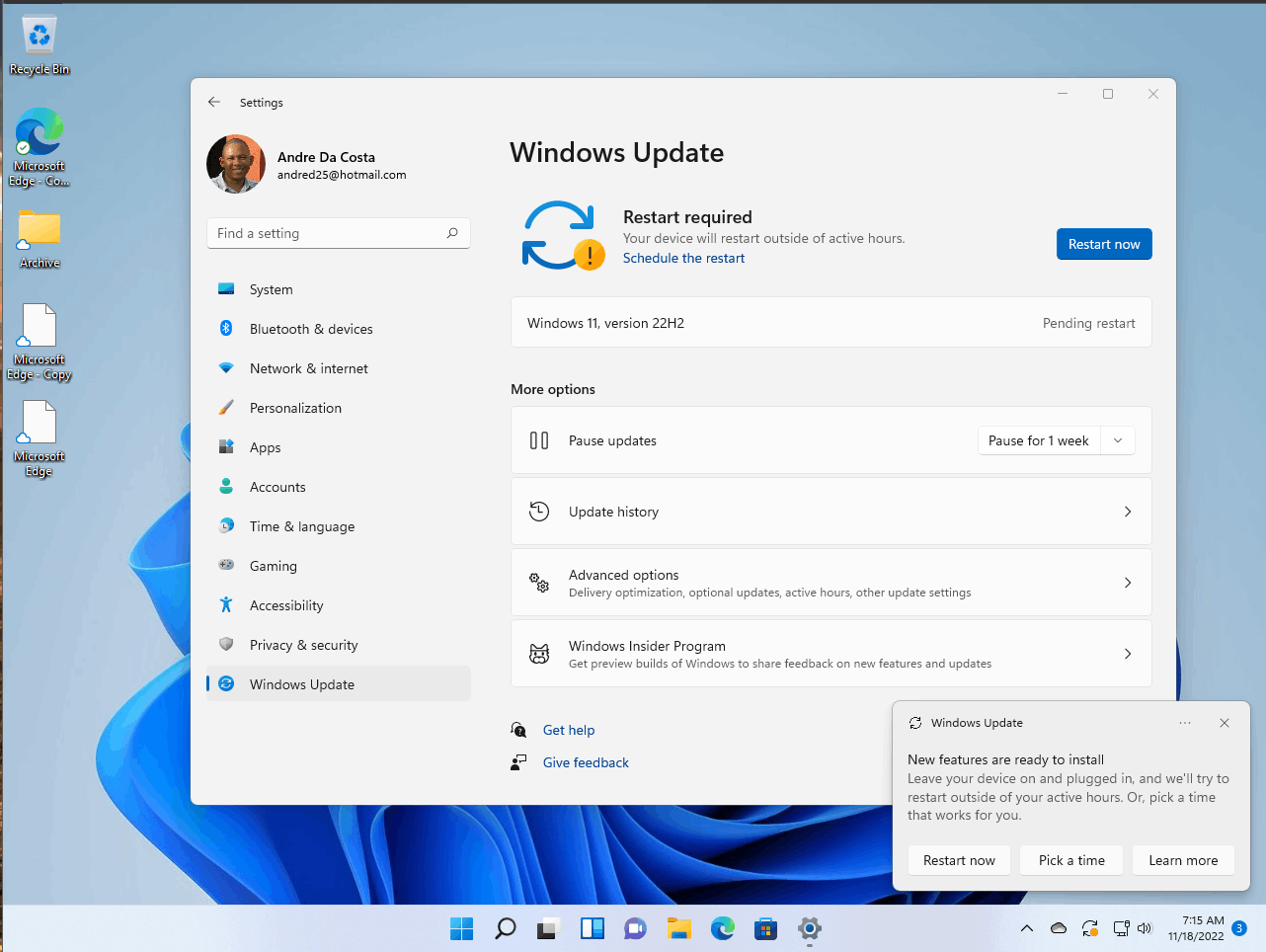Open Widgets from taskbar
The image size is (1266, 952).
click(x=592, y=928)
